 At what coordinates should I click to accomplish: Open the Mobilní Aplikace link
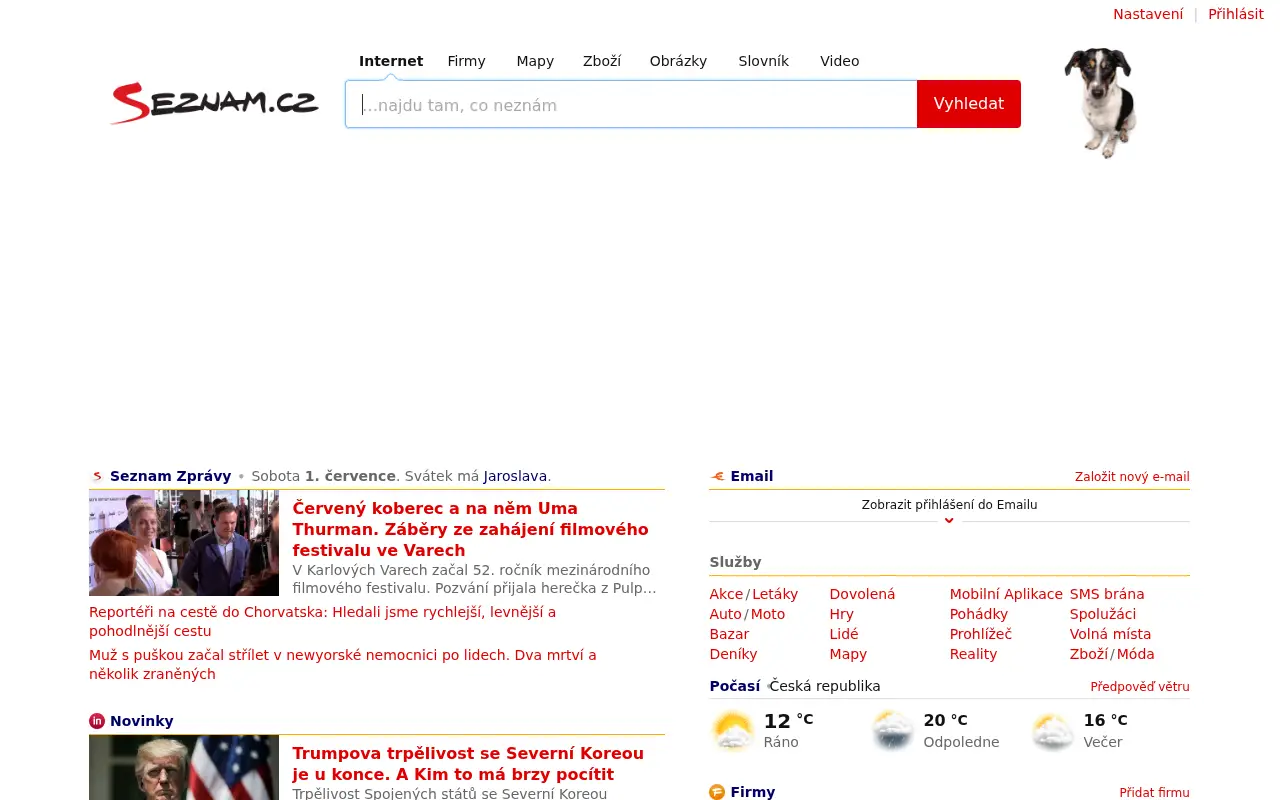1006,594
